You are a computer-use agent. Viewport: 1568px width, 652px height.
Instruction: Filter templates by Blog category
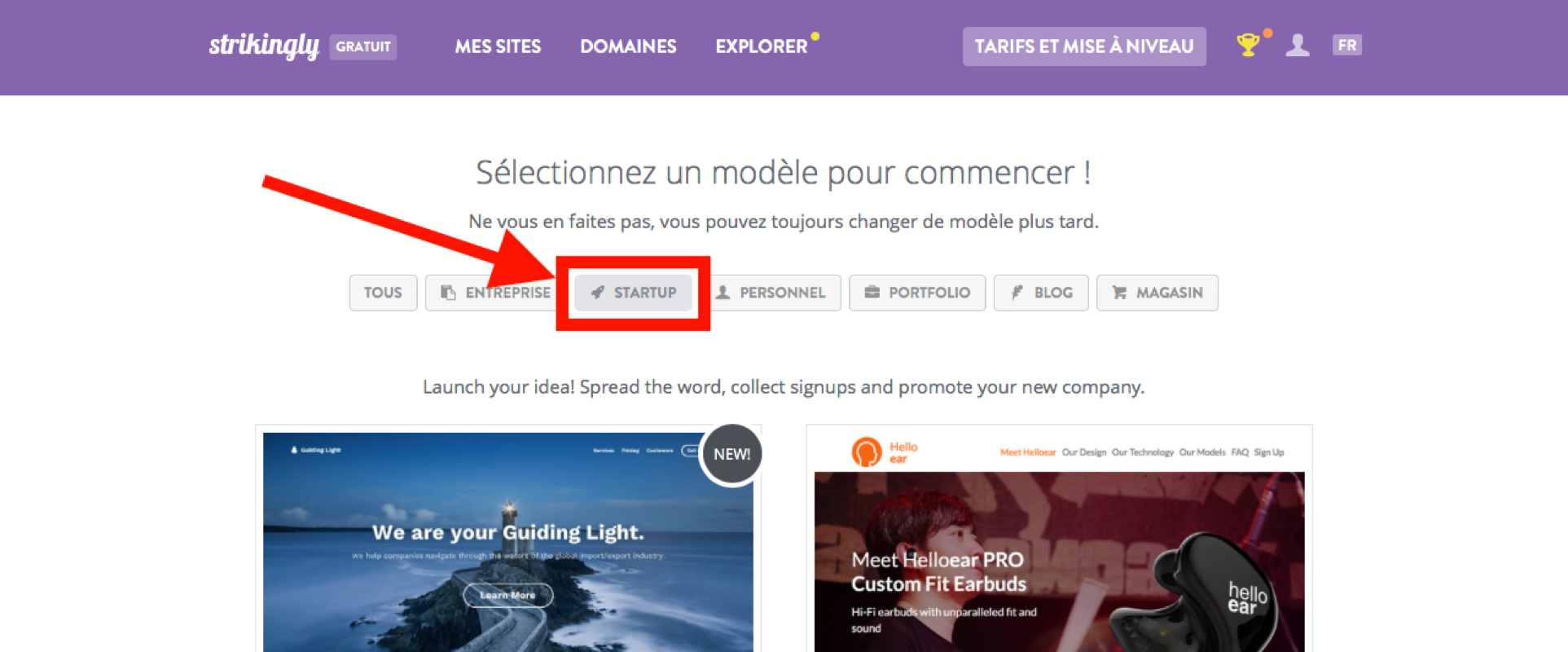tap(1041, 293)
